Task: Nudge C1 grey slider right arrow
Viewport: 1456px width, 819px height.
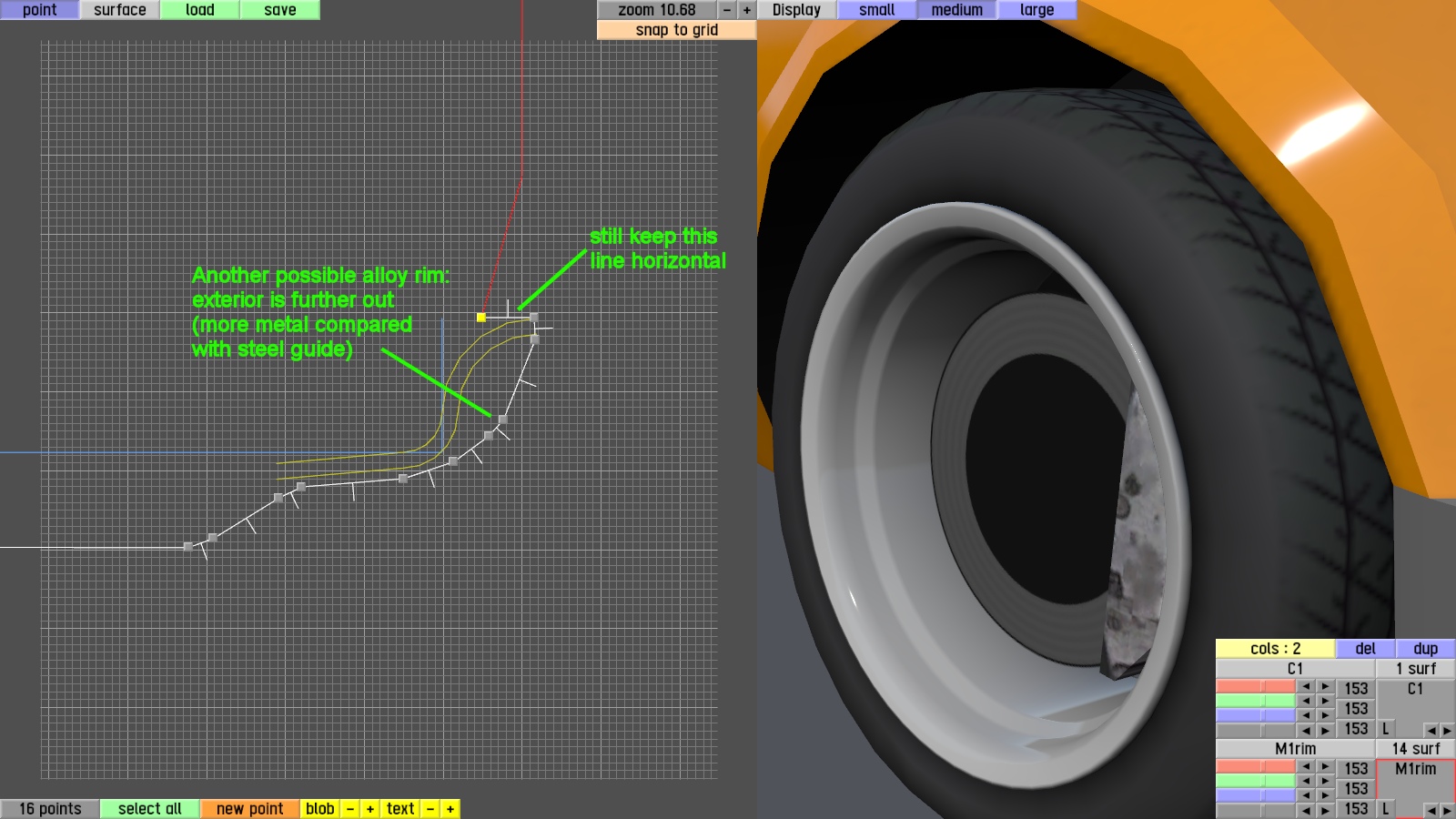Action: 1326,730
